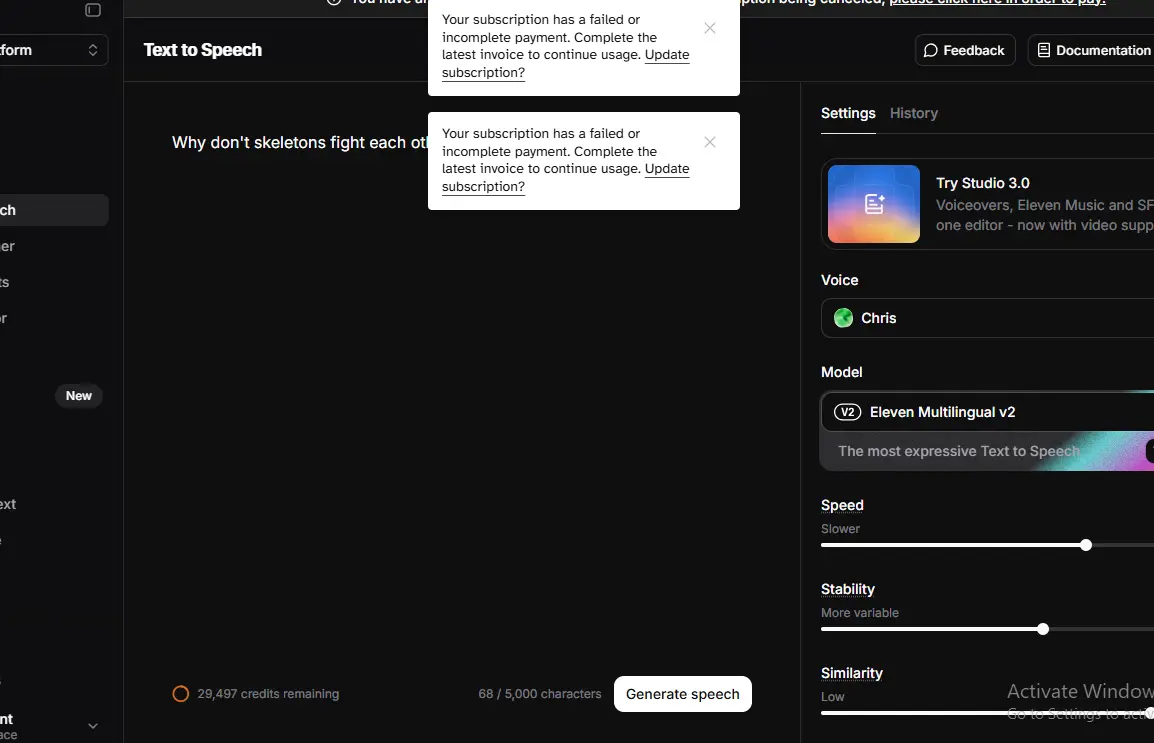Click the Stability label
Screen dimensions: 1154x743
[x=848, y=589]
